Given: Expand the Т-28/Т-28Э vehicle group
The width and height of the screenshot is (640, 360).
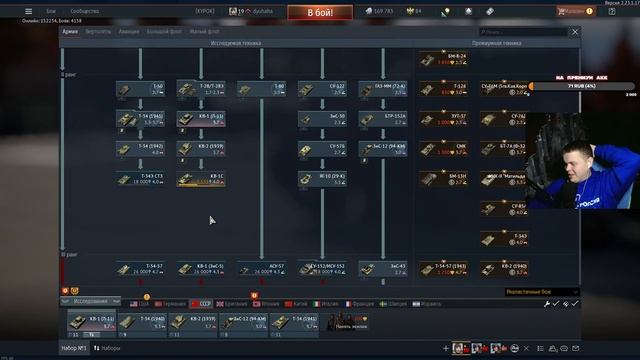Looking at the screenshot, I should [x=201, y=89].
